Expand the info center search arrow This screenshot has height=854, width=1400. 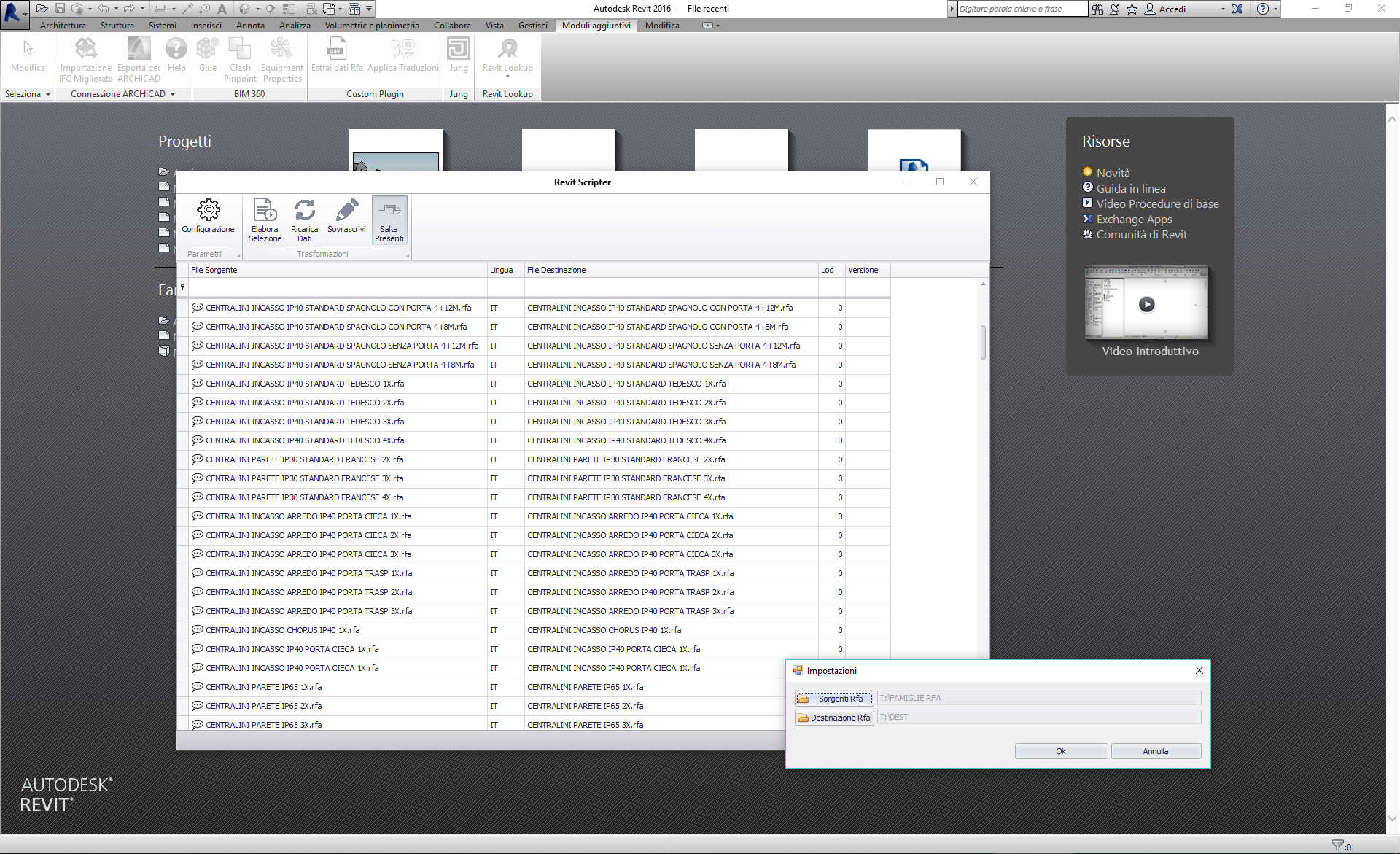952,9
